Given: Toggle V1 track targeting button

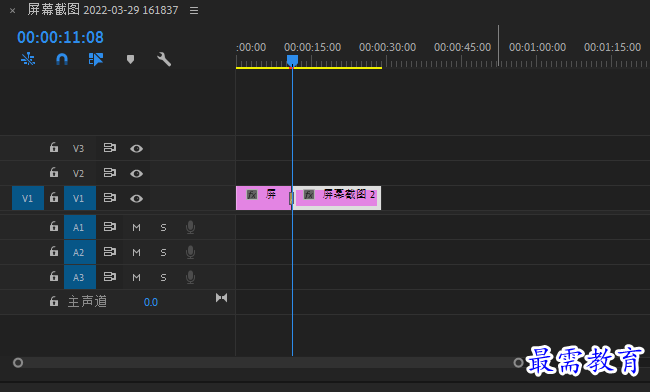Looking at the screenshot, I should (80, 198).
